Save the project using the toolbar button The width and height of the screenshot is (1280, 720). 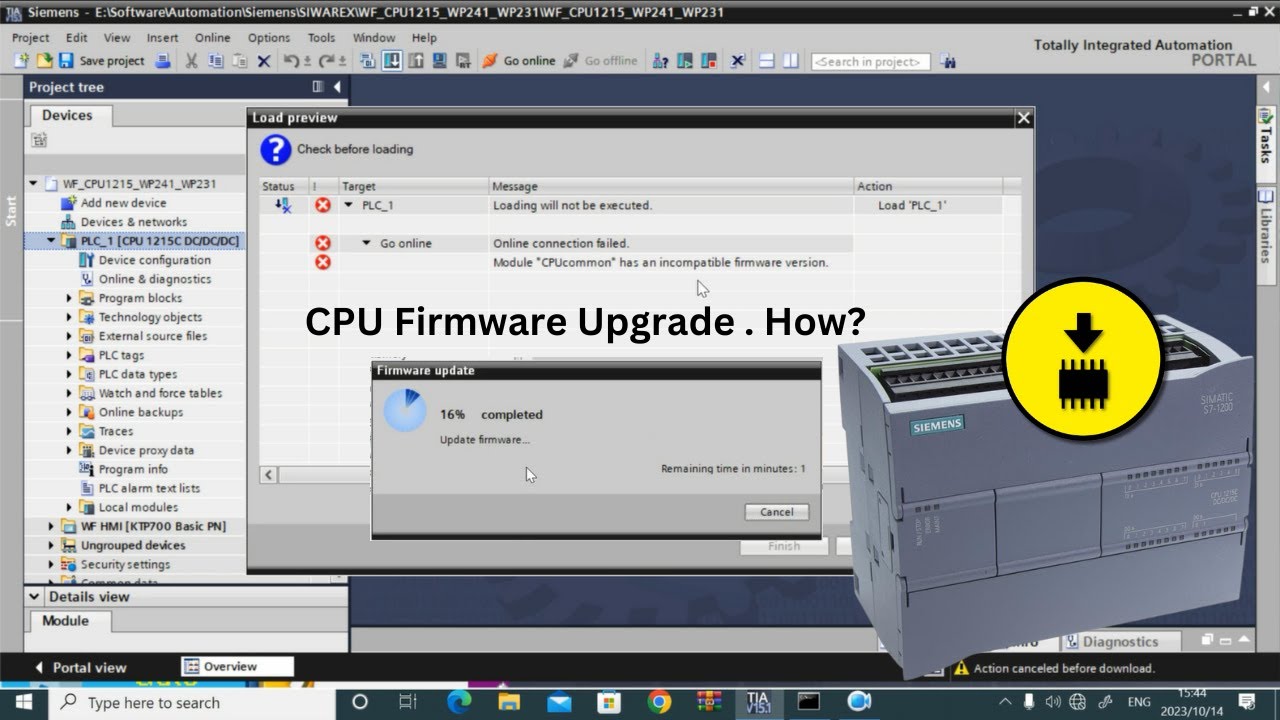pyautogui.click(x=101, y=61)
